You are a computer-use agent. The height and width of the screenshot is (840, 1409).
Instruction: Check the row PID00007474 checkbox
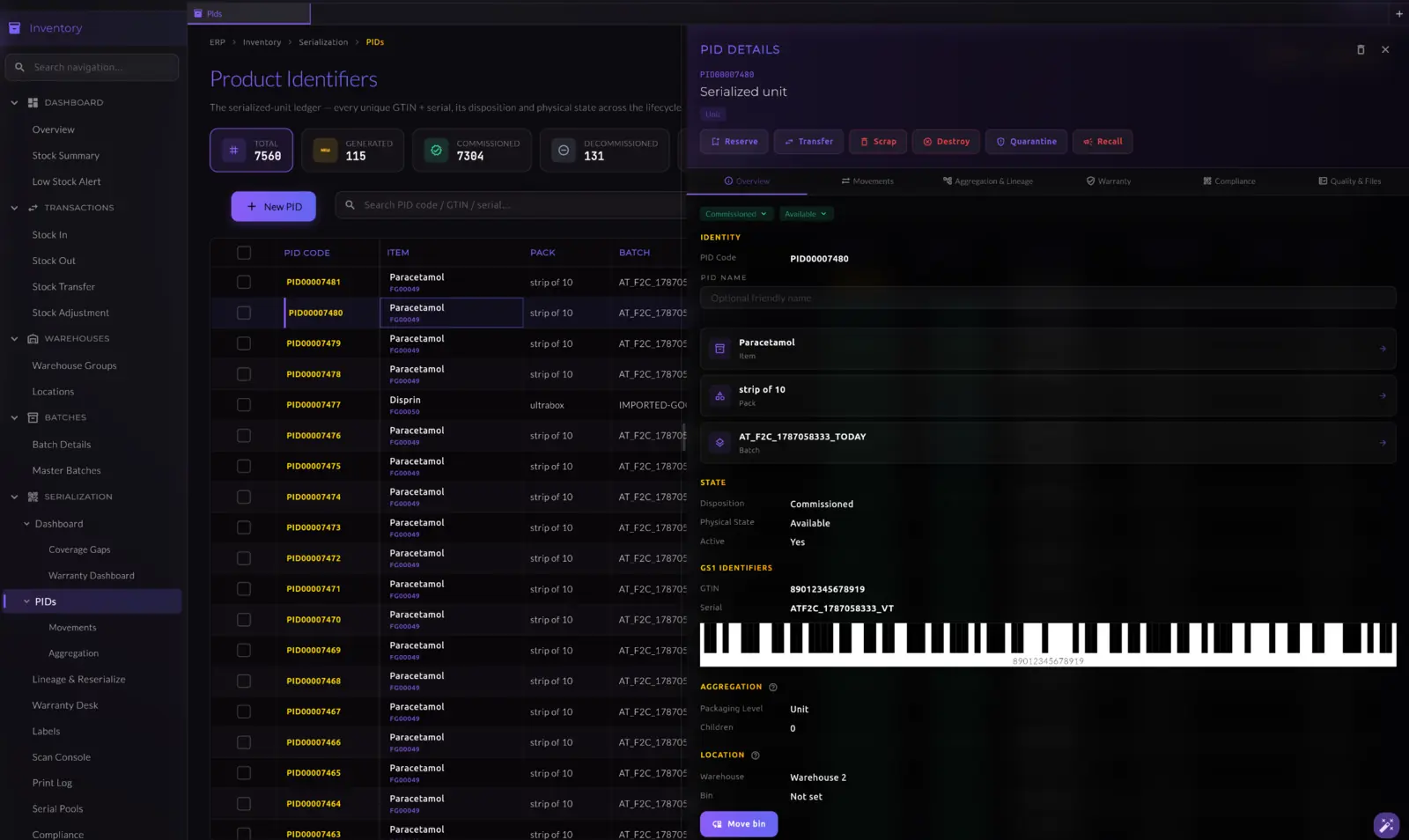tap(244, 497)
